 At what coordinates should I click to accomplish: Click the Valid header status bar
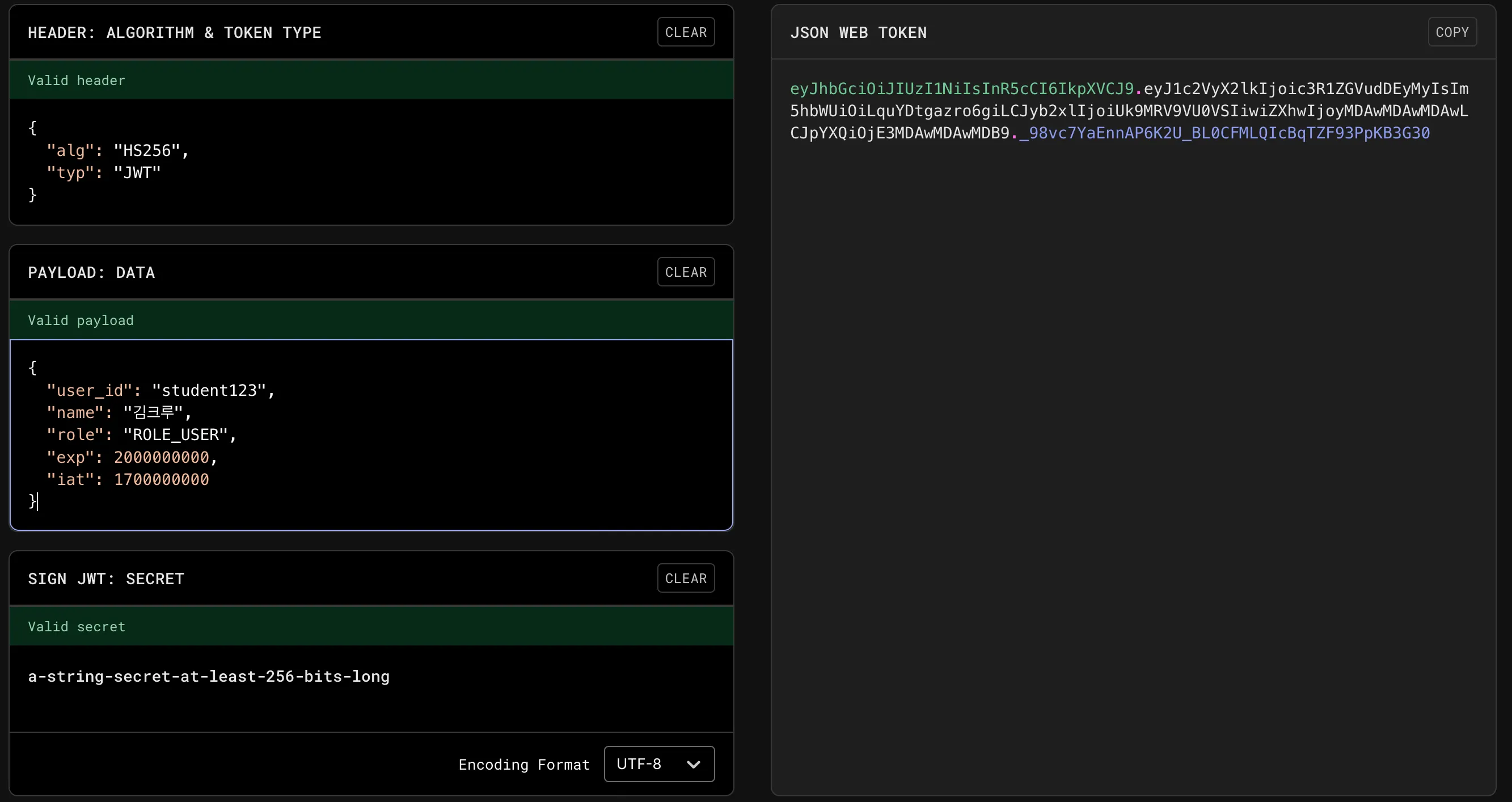tap(371, 81)
